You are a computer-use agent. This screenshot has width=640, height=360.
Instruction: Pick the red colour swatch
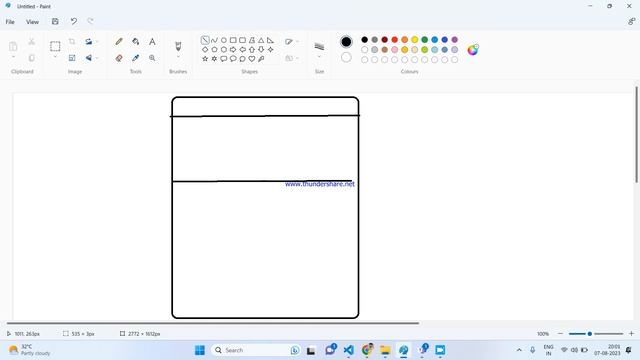[395, 40]
